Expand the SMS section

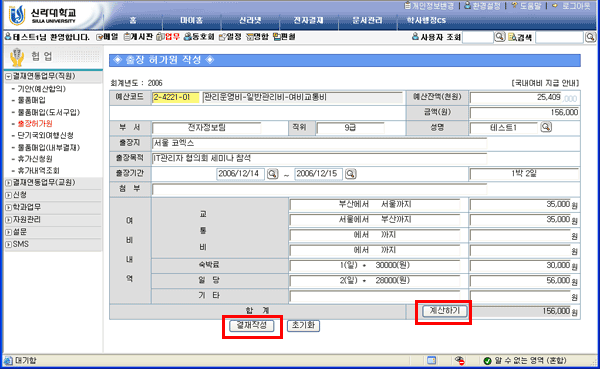[8, 244]
